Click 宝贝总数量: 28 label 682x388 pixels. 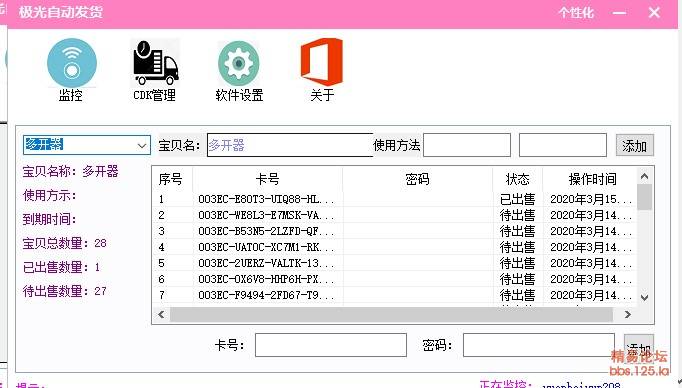64,243
